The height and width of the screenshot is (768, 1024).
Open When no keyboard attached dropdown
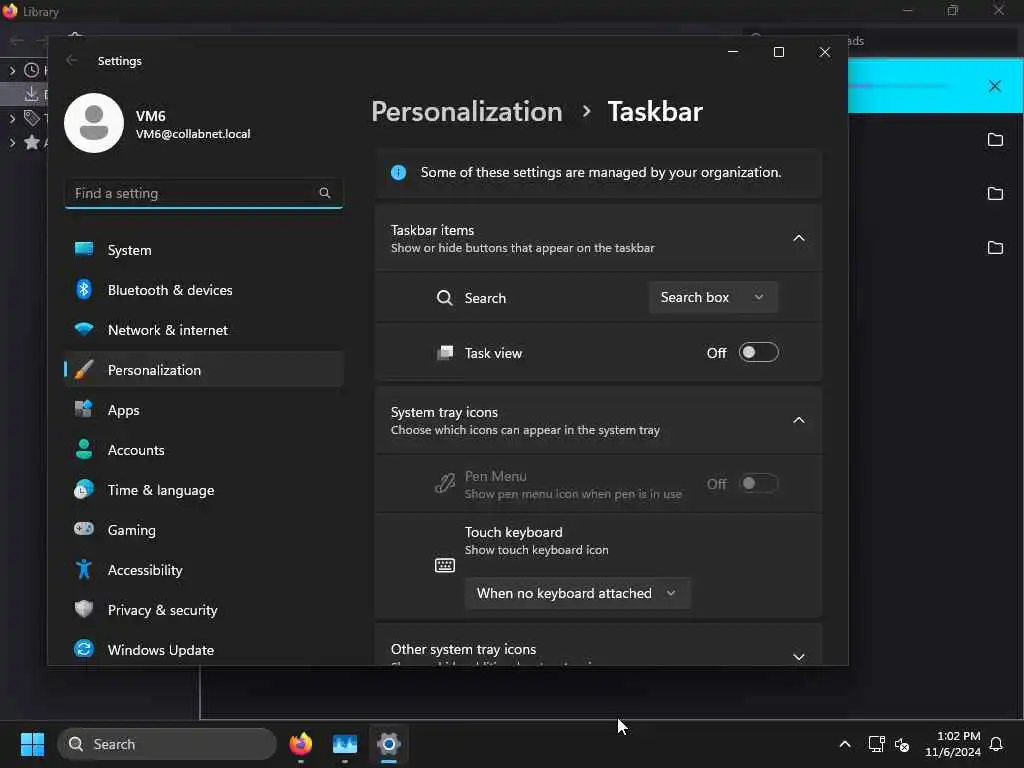(577, 593)
